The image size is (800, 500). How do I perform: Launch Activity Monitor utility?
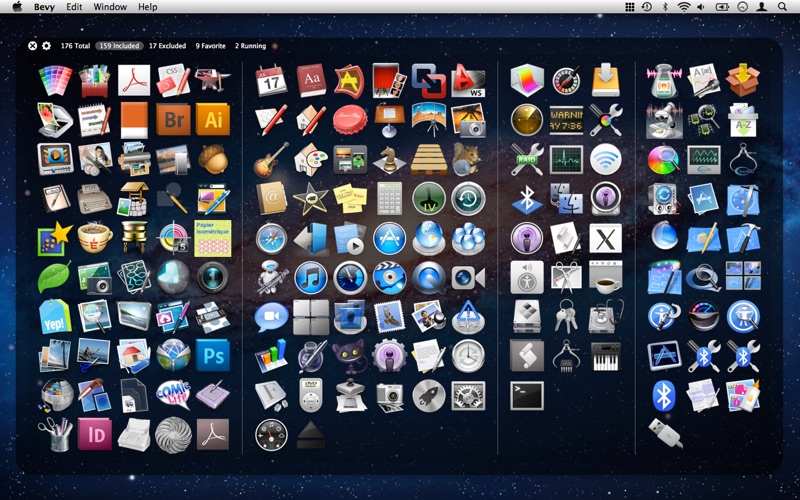click(566, 159)
